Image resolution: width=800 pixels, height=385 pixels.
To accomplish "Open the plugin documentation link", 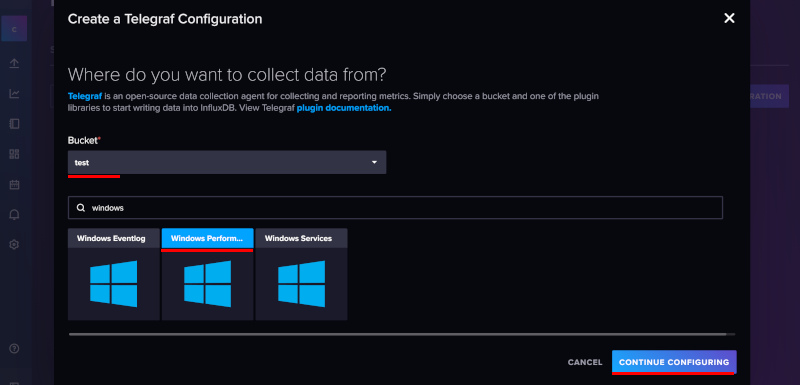I will 344,108.
